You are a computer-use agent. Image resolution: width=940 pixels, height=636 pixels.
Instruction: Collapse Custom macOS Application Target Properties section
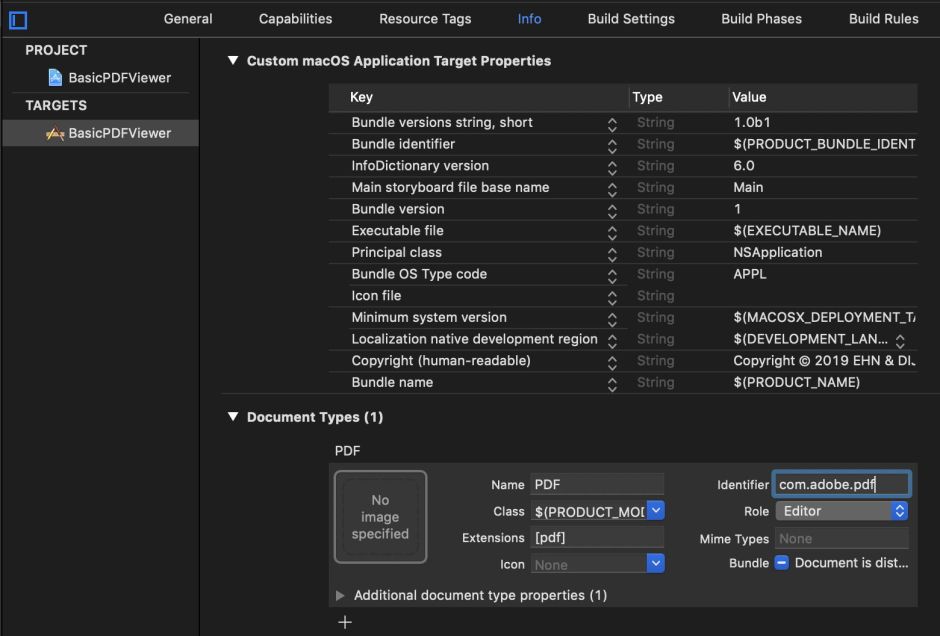click(233, 61)
